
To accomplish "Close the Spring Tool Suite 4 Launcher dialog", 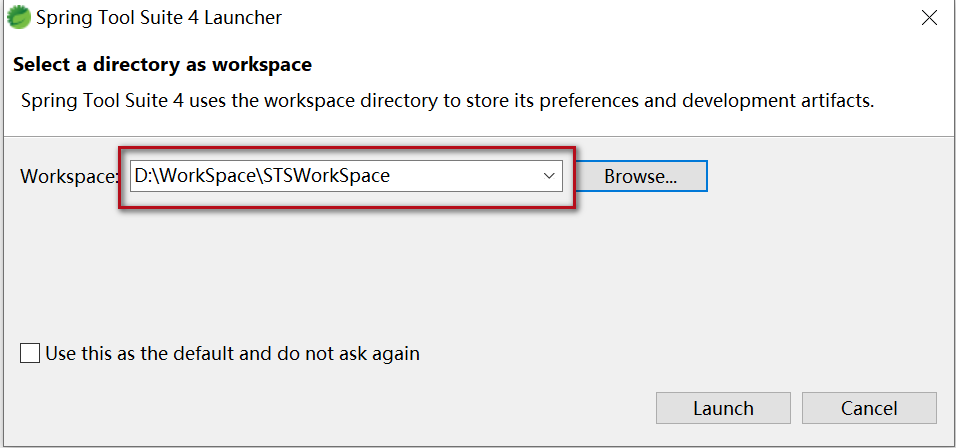I will 926,18.
